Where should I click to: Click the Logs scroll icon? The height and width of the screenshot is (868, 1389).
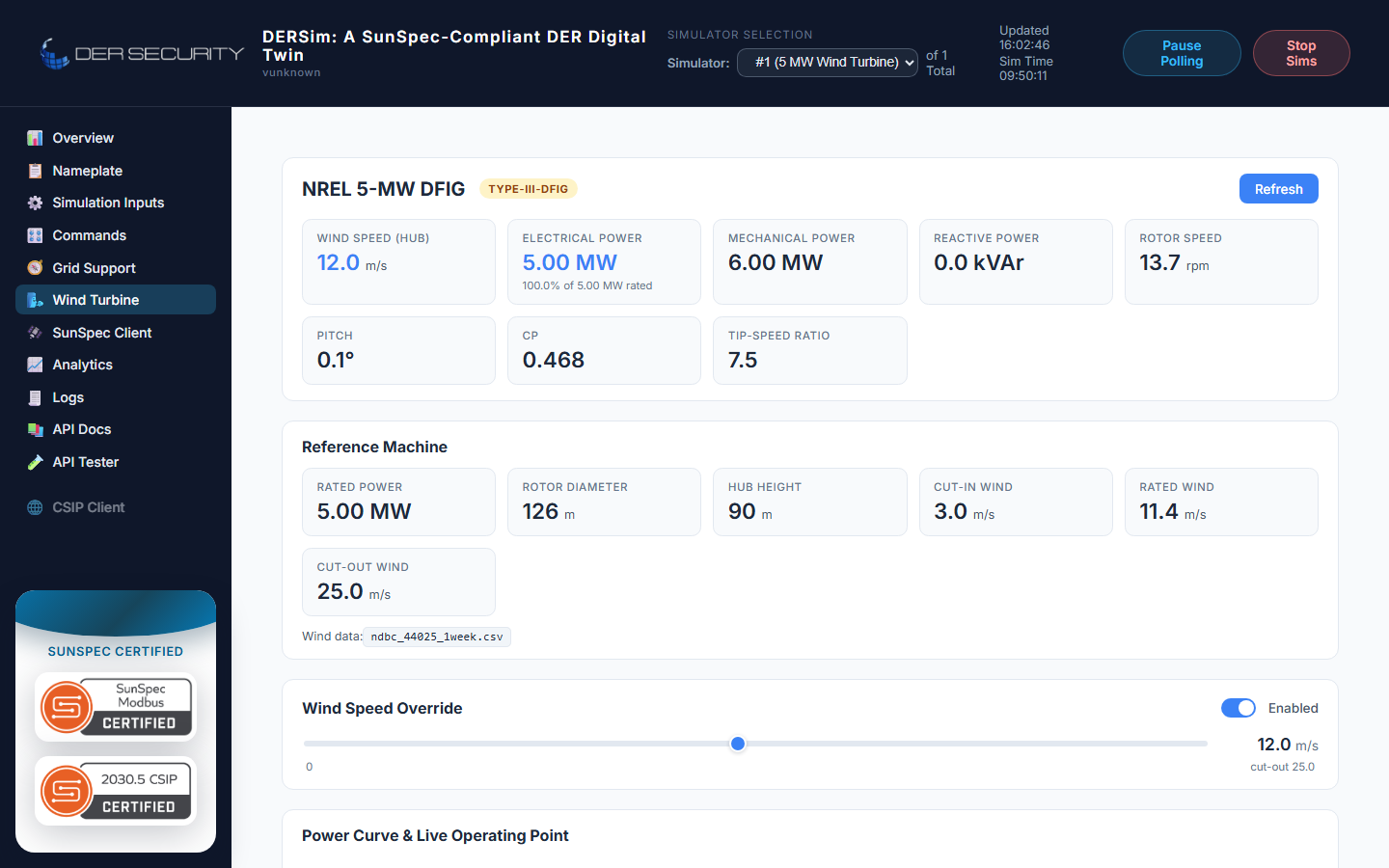35,397
